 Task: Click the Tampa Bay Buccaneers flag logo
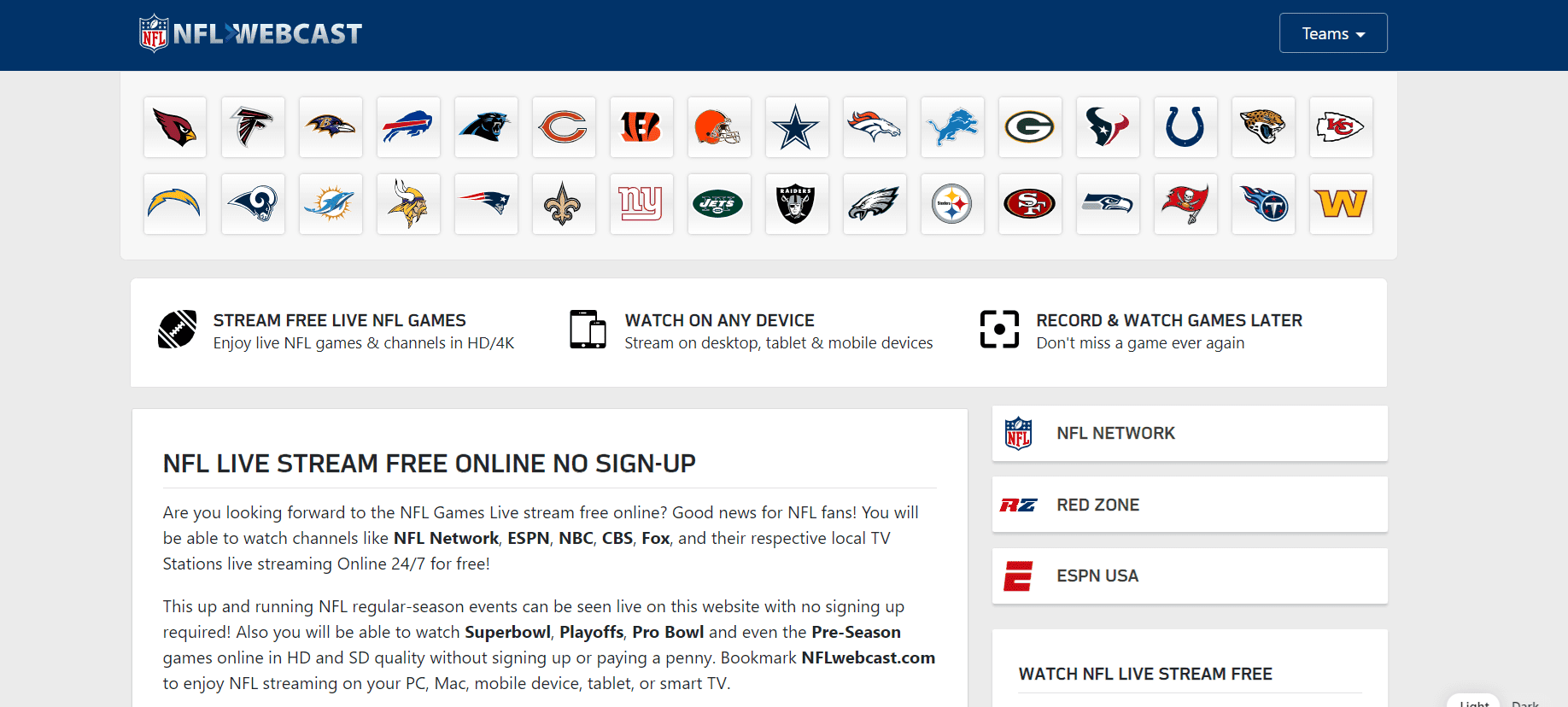1185,204
